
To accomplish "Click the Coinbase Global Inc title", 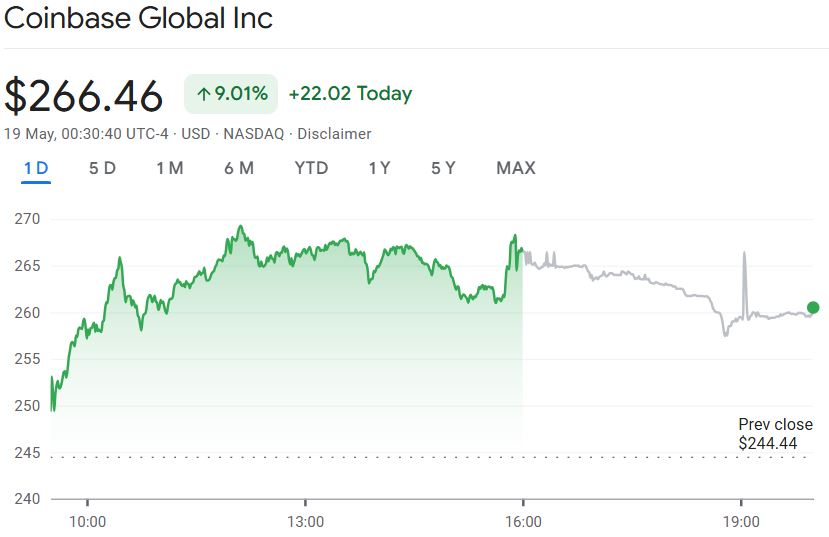I will pyautogui.click(x=138, y=18).
